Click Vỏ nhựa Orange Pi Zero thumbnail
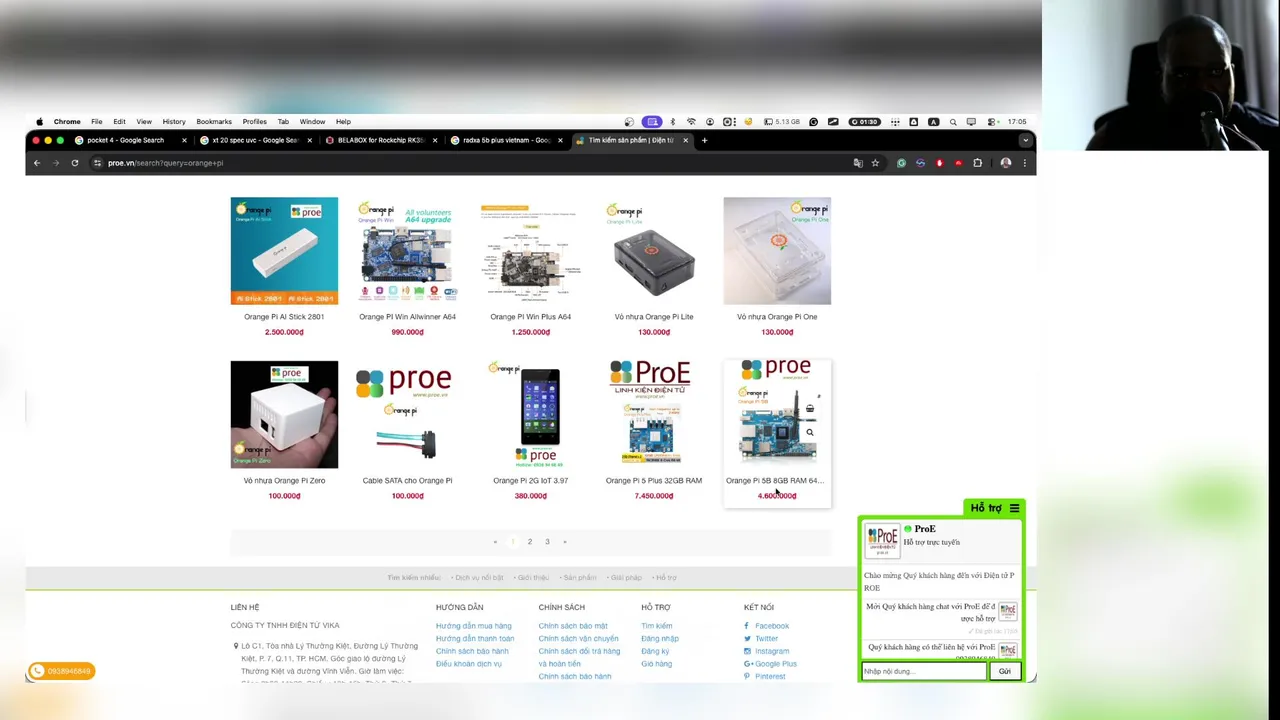Screen dimensions: 1280x720 click(x=284, y=414)
